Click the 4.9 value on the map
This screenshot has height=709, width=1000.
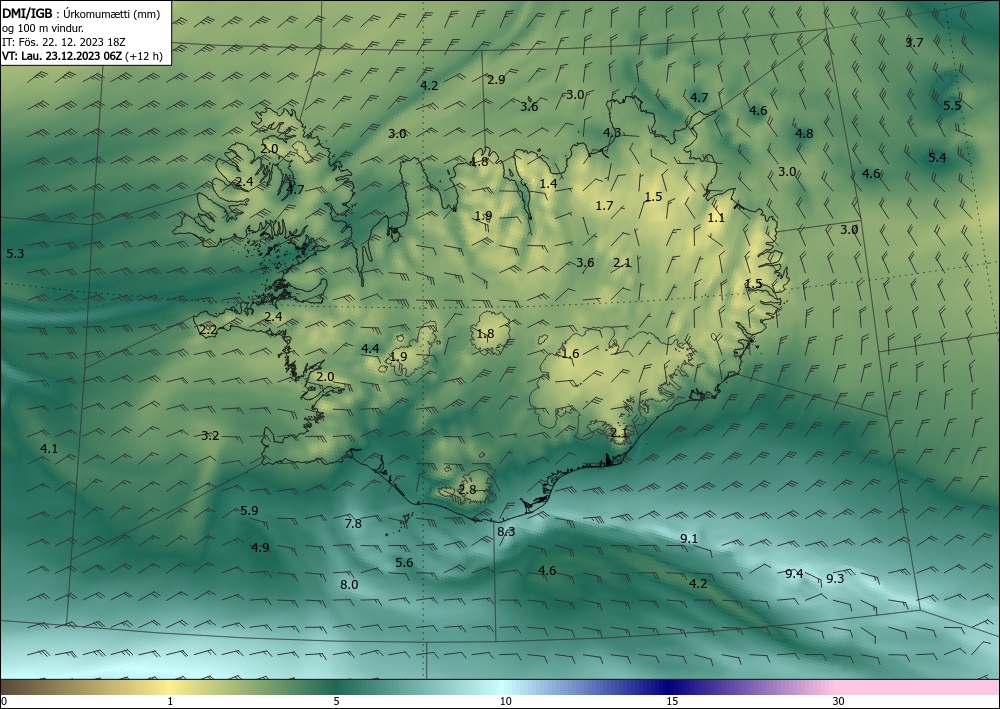pyautogui.click(x=260, y=547)
